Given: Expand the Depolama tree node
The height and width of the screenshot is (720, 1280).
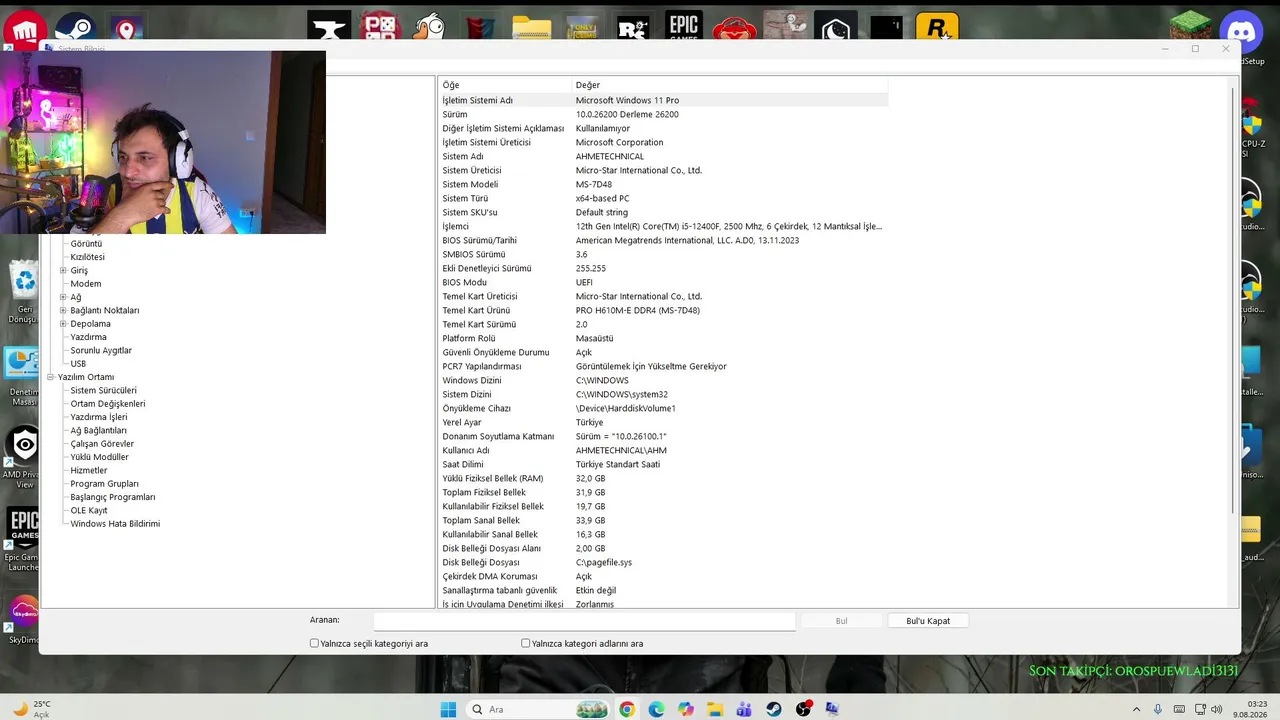Looking at the screenshot, I should tap(63, 324).
